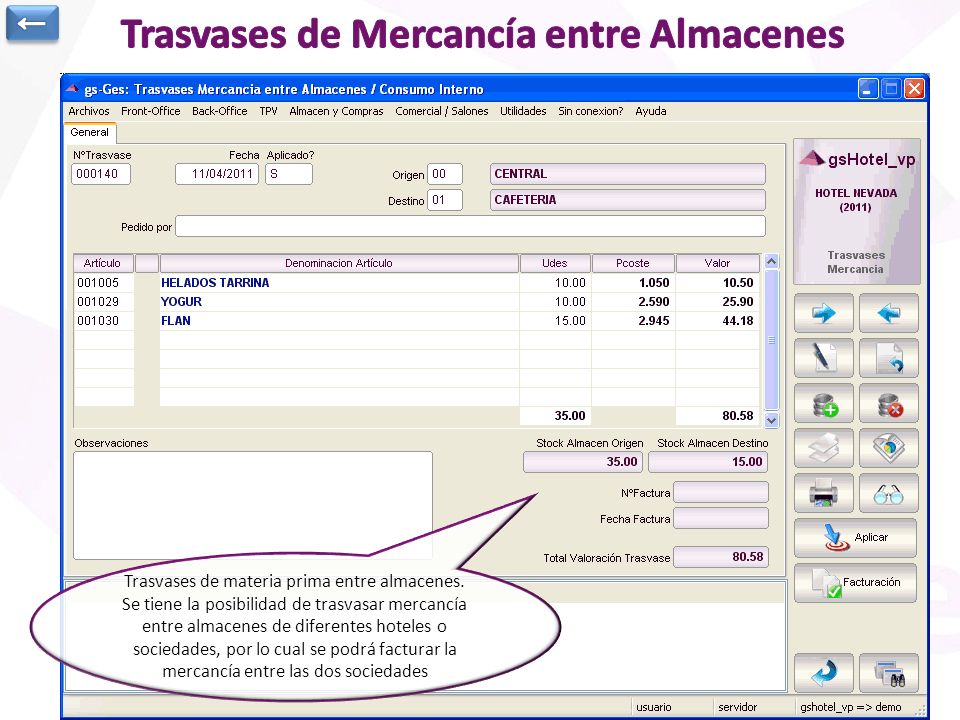Screen dimensions: 960x720
Task: Click the status bar usuario entry
Action: pyautogui.click(x=654, y=707)
